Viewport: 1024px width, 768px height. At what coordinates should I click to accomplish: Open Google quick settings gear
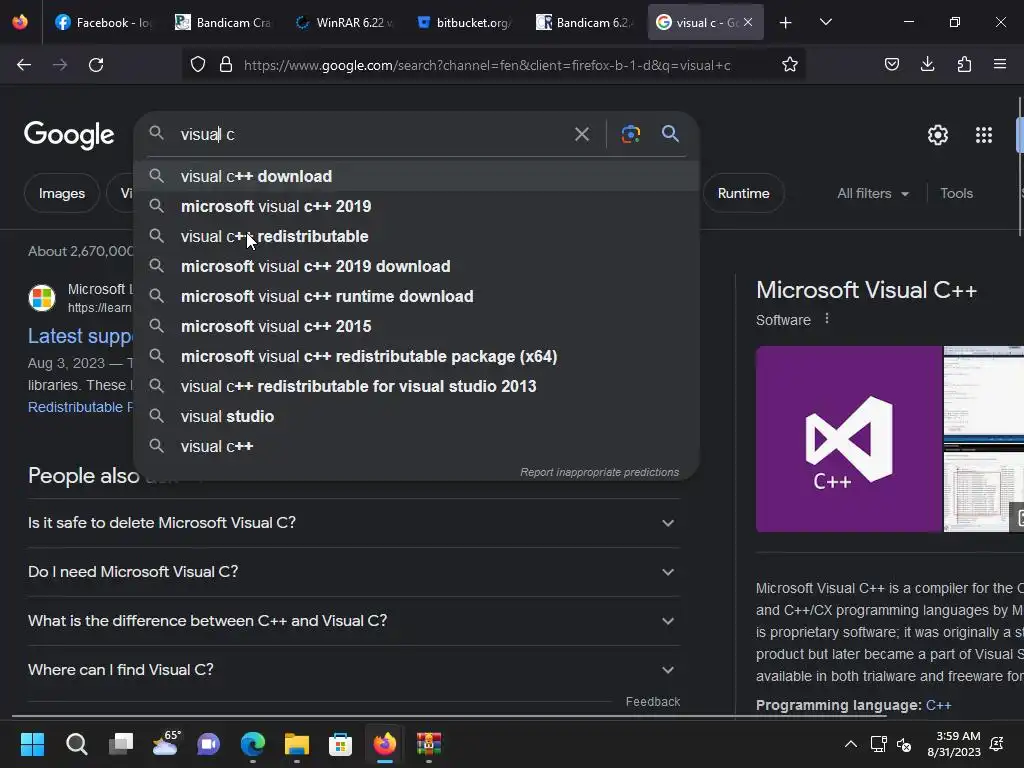(x=938, y=135)
